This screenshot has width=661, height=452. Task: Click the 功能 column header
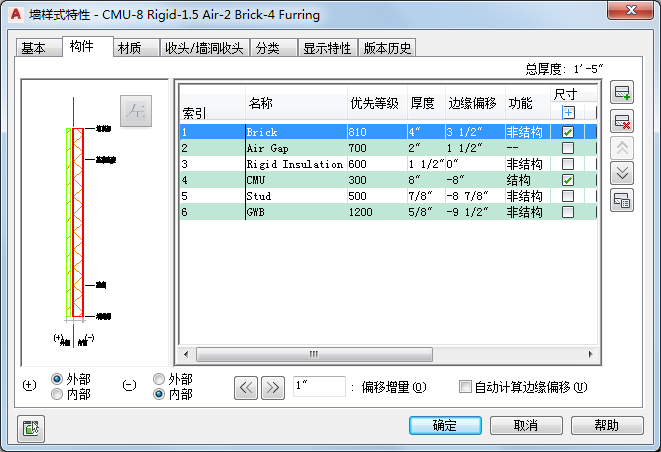coord(528,103)
